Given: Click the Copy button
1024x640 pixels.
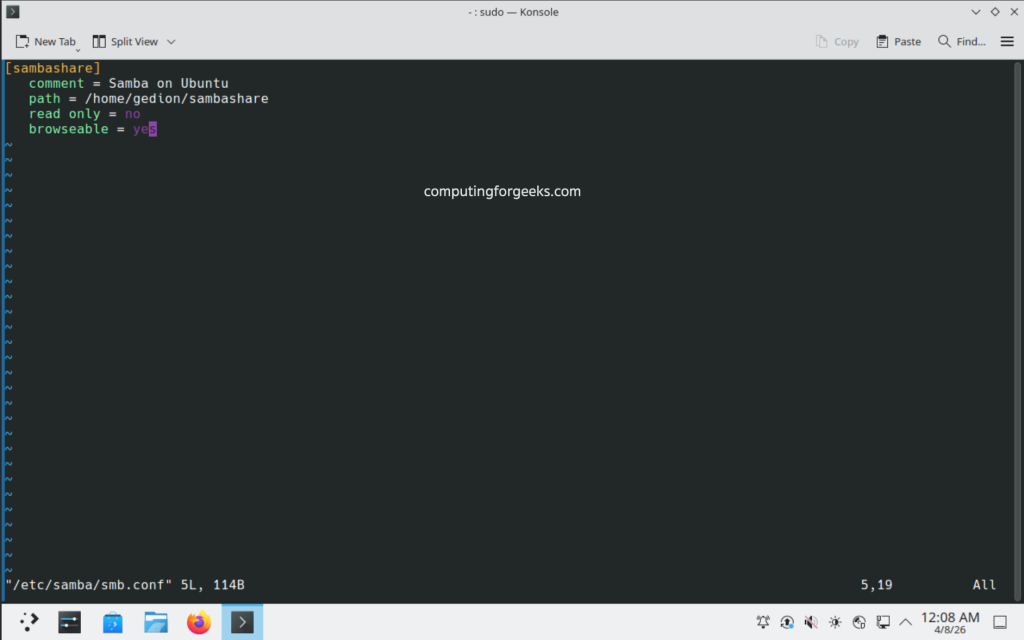Looking at the screenshot, I should point(838,41).
